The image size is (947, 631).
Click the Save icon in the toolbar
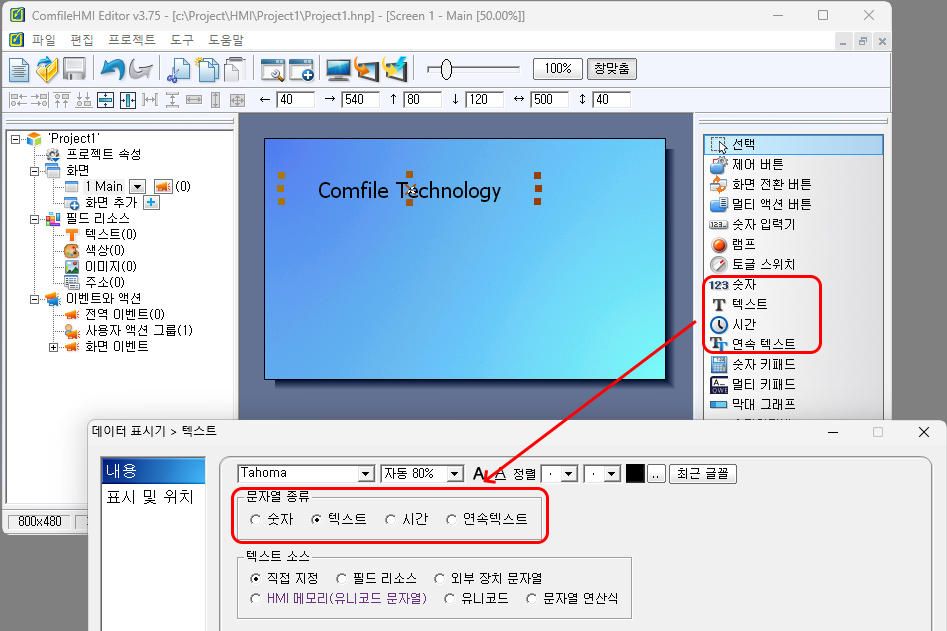coord(74,68)
